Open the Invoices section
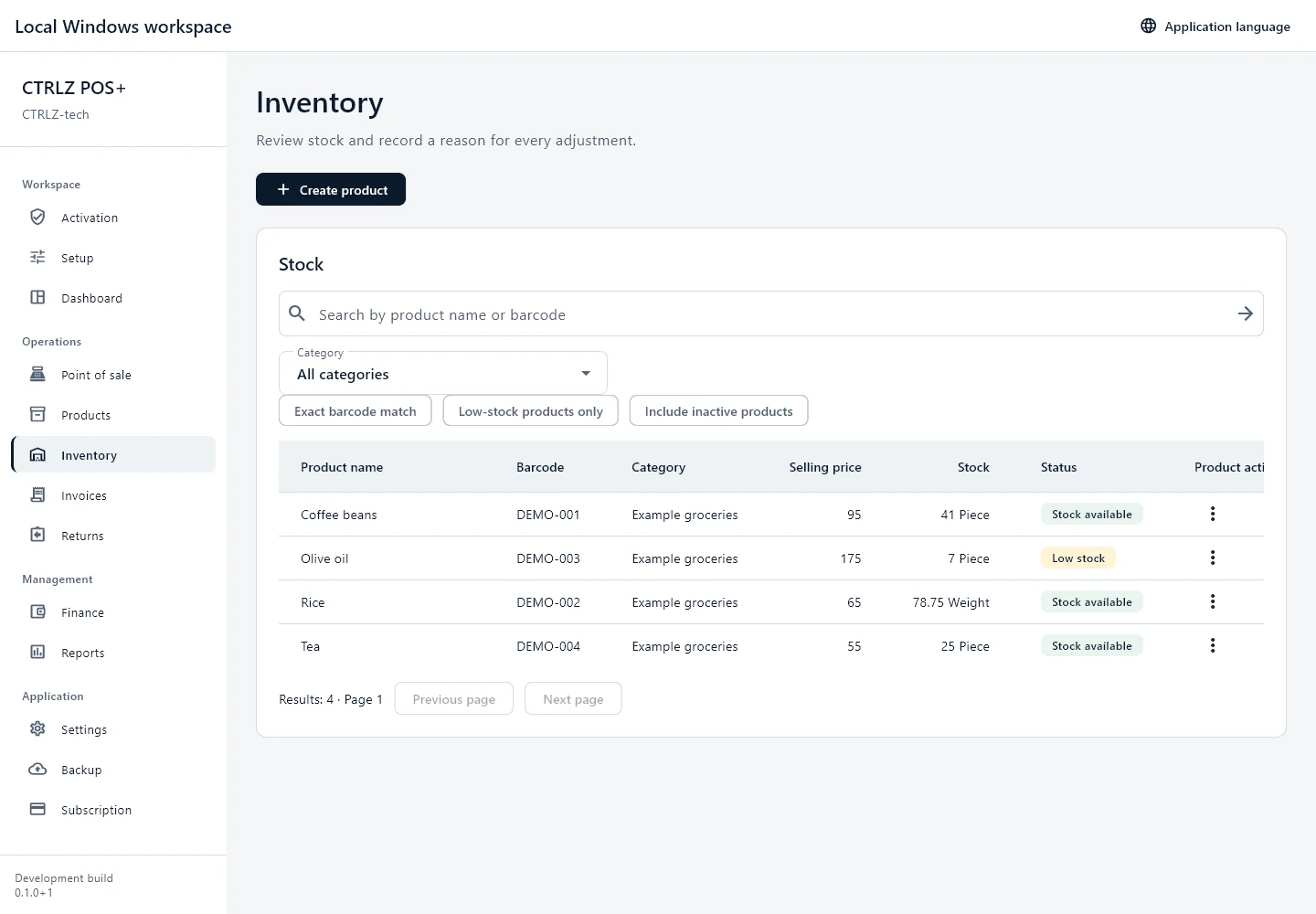This screenshot has height=914, width=1316. tap(113, 495)
